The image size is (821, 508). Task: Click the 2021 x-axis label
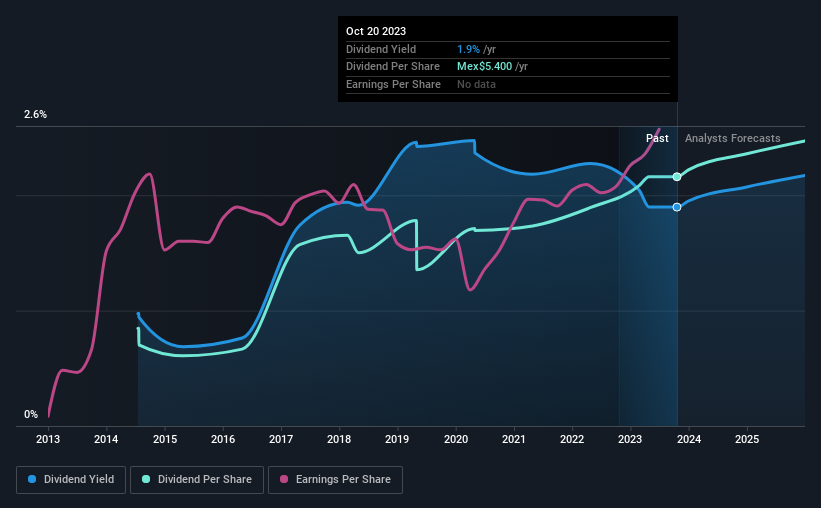click(x=514, y=439)
